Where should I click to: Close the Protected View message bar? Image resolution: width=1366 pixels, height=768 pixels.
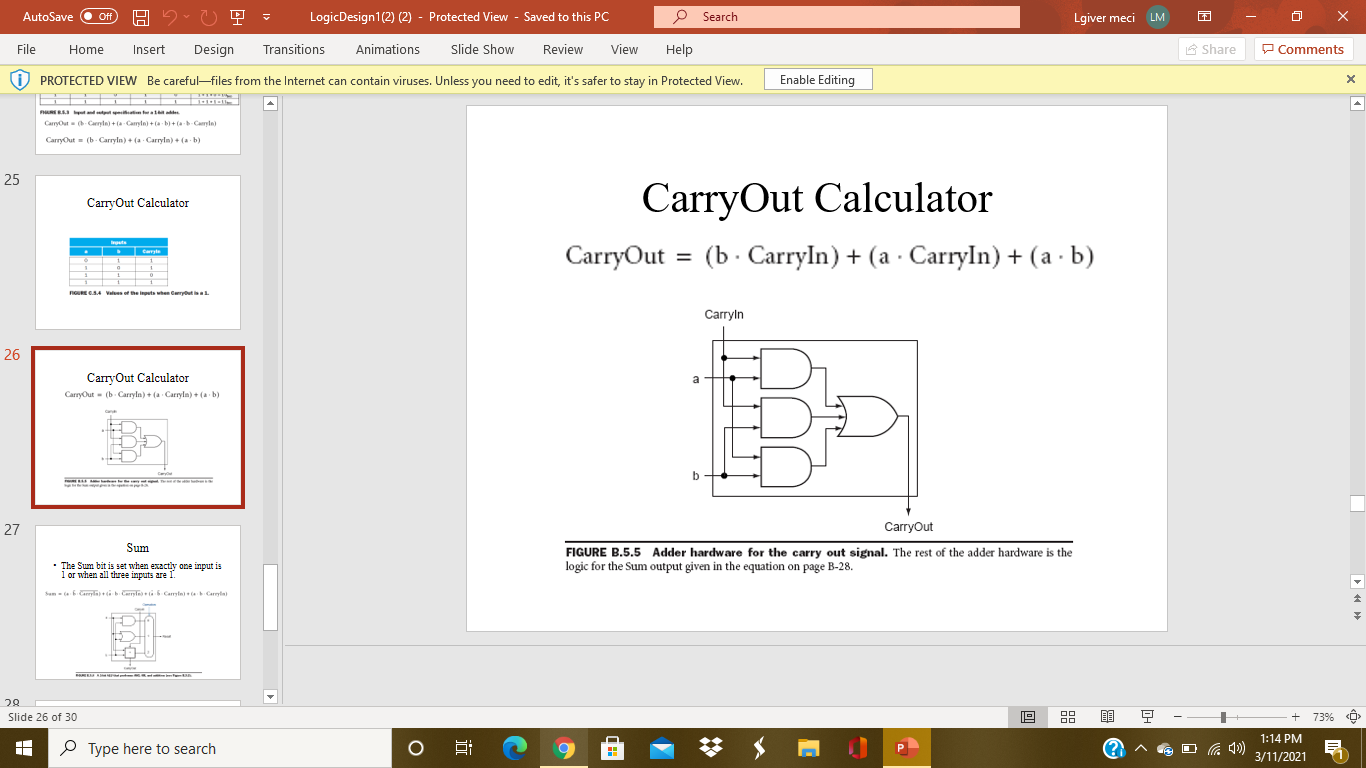pos(1350,79)
